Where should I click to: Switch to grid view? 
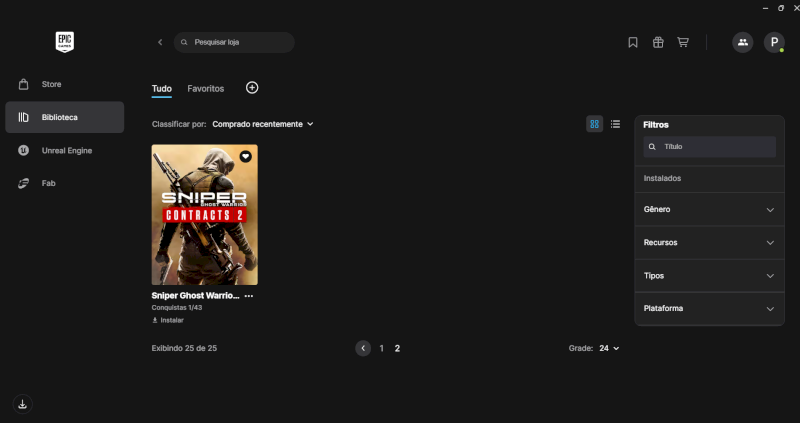tap(594, 124)
